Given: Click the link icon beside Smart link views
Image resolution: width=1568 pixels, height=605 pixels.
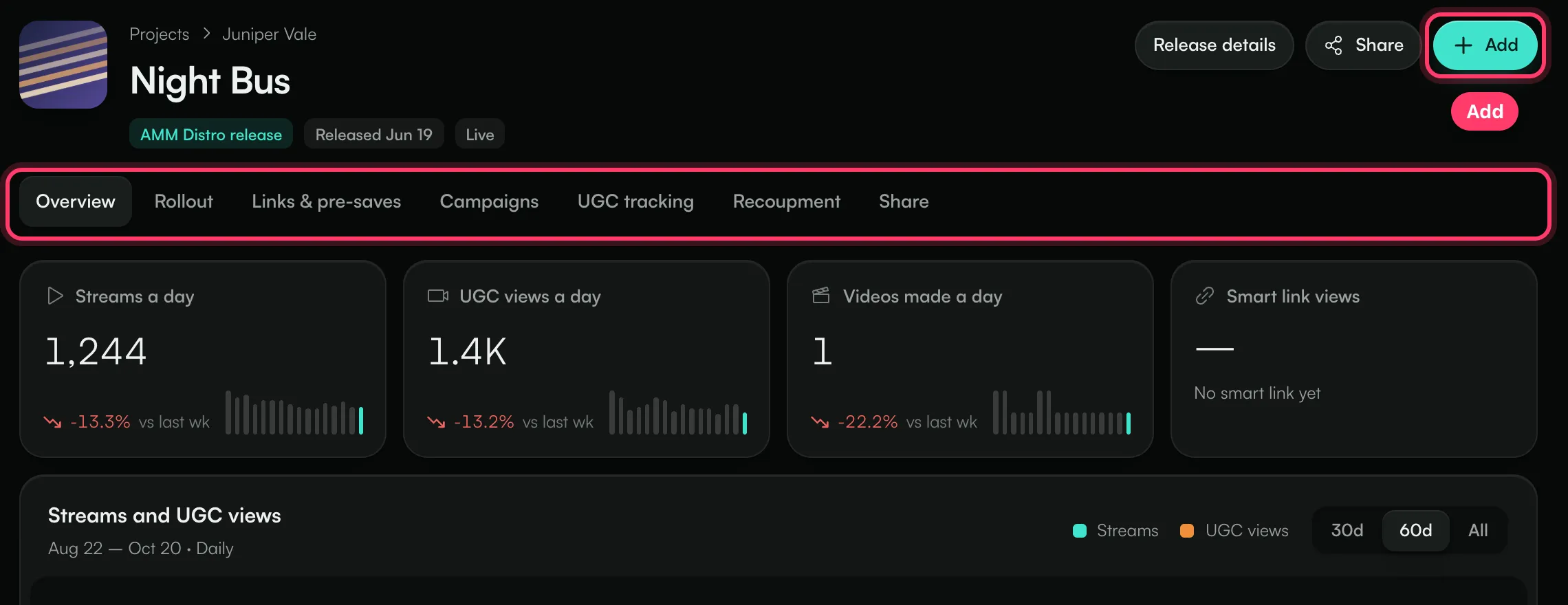Looking at the screenshot, I should tap(1205, 296).
